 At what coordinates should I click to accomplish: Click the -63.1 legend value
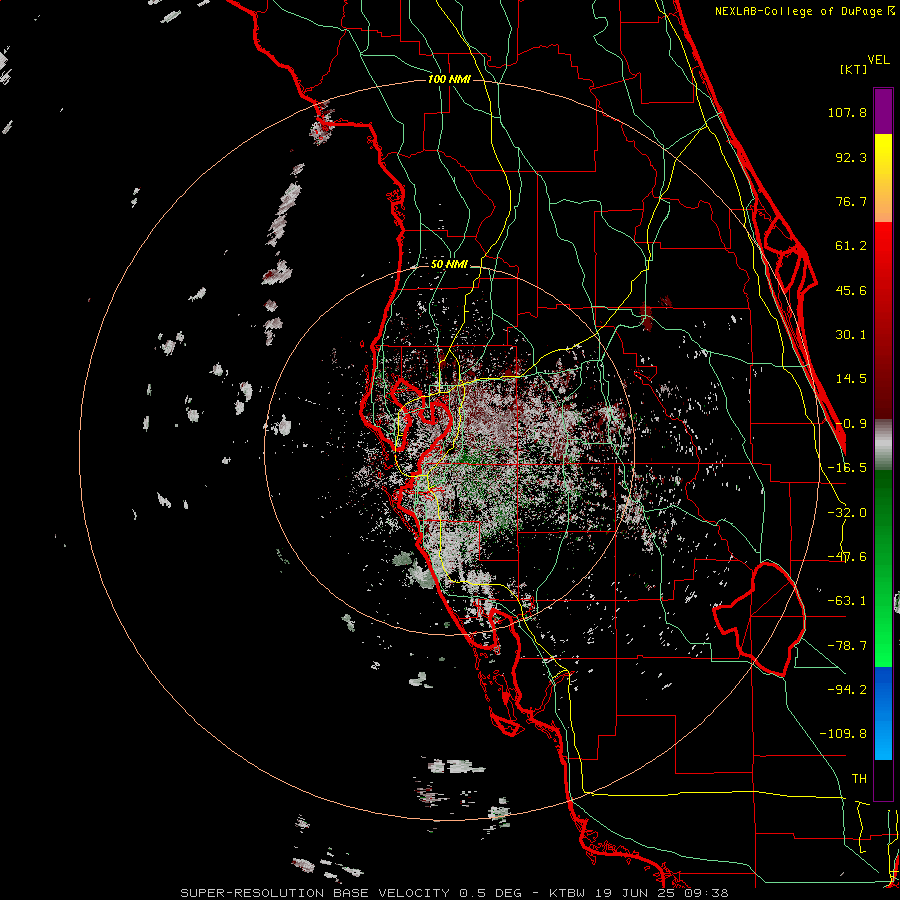(x=847, y=601)
